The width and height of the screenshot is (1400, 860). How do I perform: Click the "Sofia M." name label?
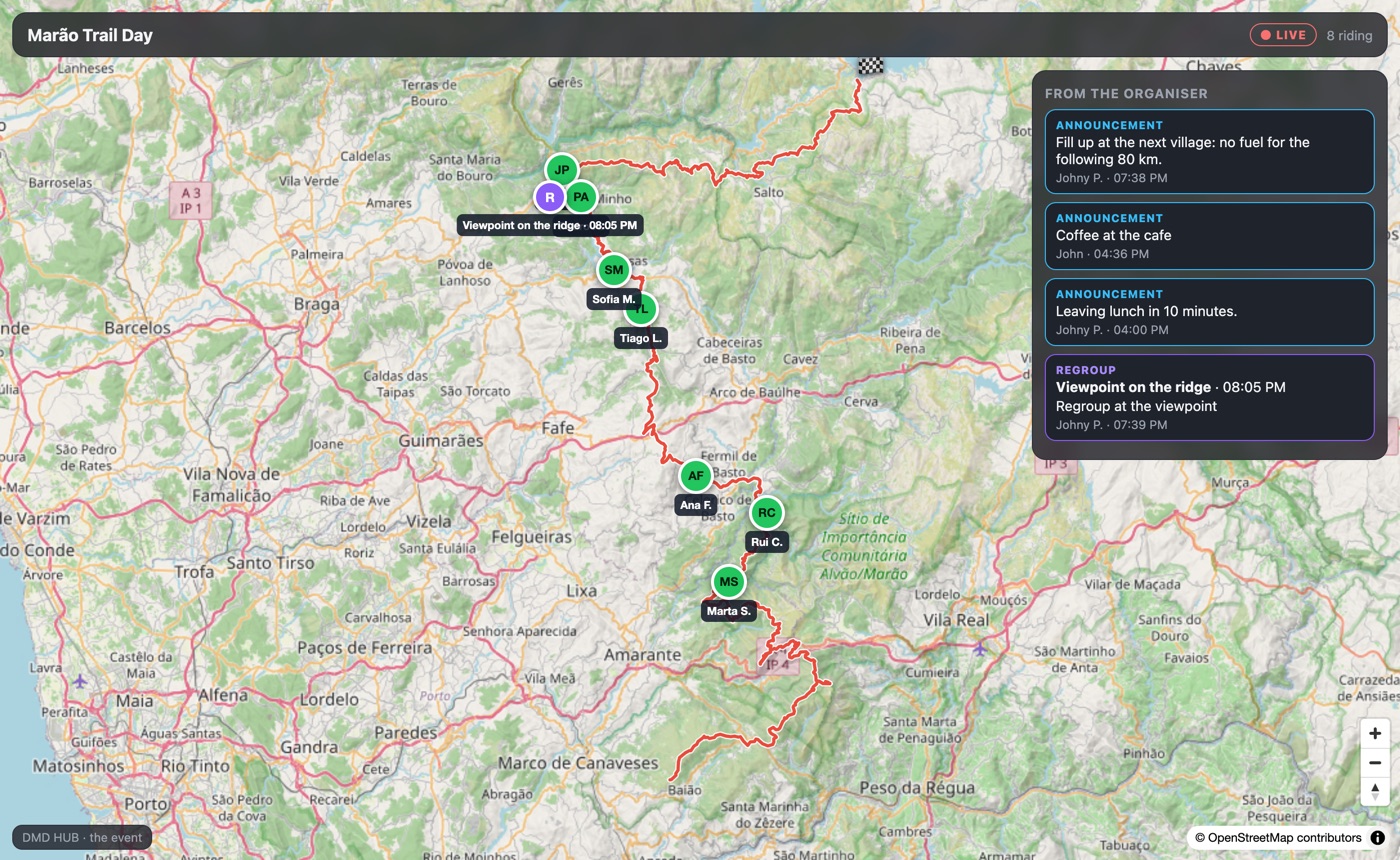point(614,299)
